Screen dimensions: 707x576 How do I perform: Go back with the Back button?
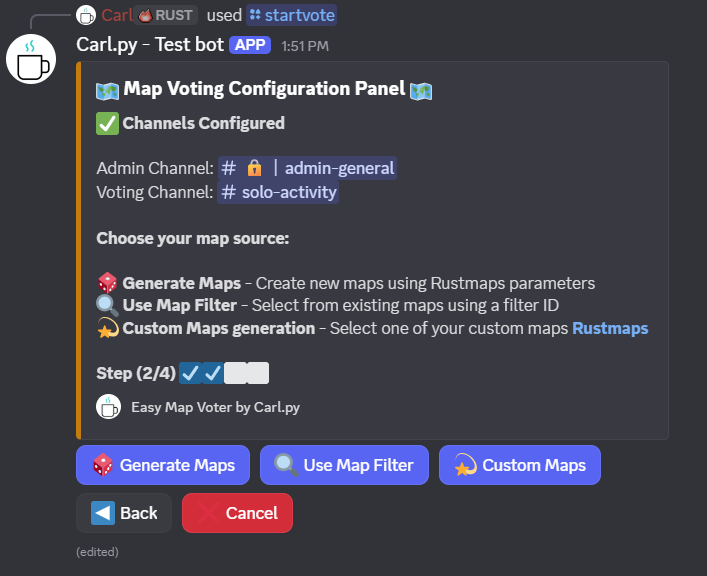124,513
